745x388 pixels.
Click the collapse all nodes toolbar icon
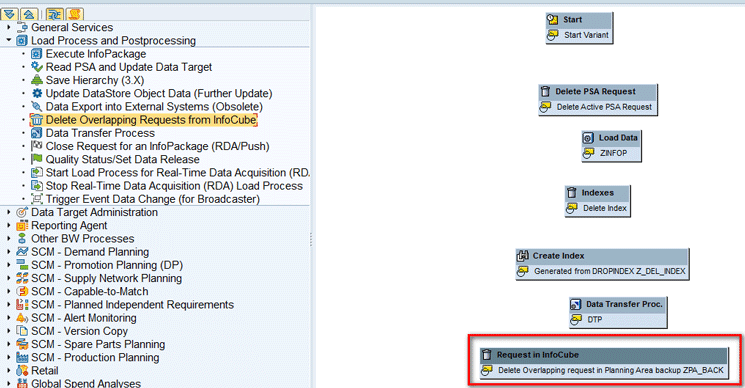(x=29, y=14)
